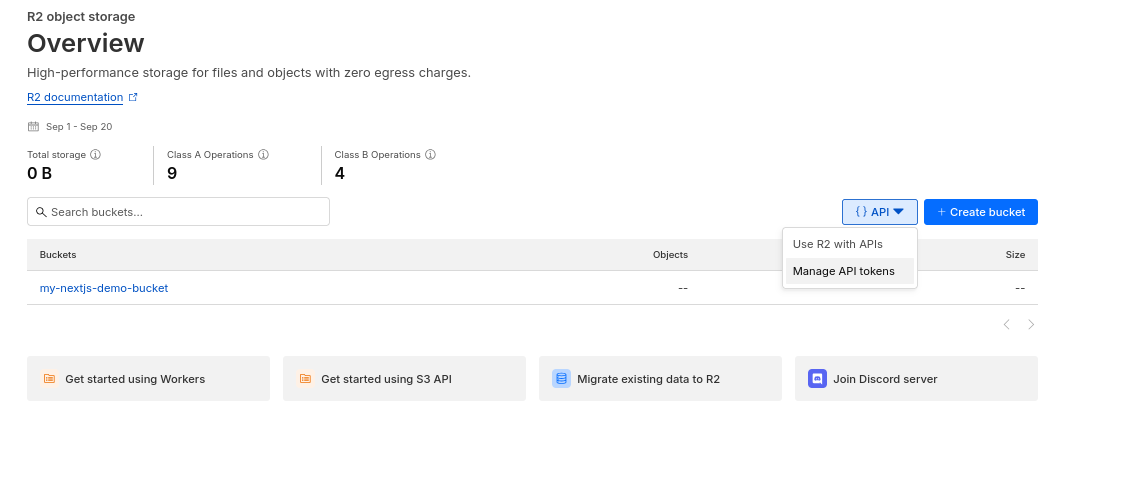This screenshot has height=492, width=1128.
Task: Click the database icon for Migrate data
Action: [x=561, y=379]
